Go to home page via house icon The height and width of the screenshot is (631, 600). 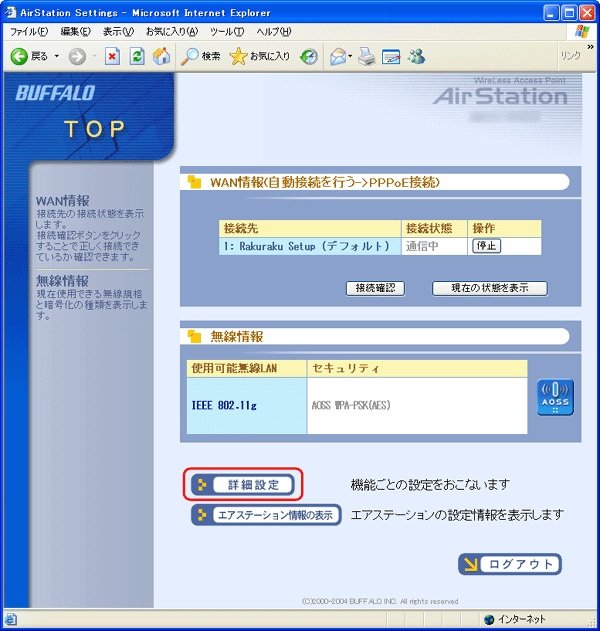coord(161,56)
